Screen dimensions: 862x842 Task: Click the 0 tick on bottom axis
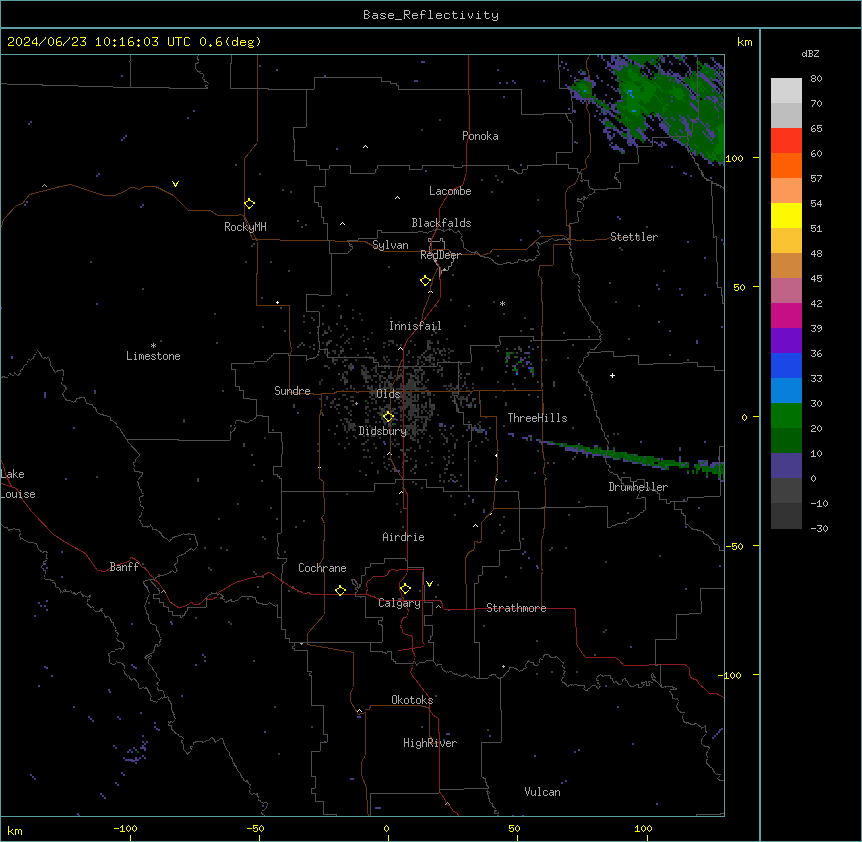point(387,828)
